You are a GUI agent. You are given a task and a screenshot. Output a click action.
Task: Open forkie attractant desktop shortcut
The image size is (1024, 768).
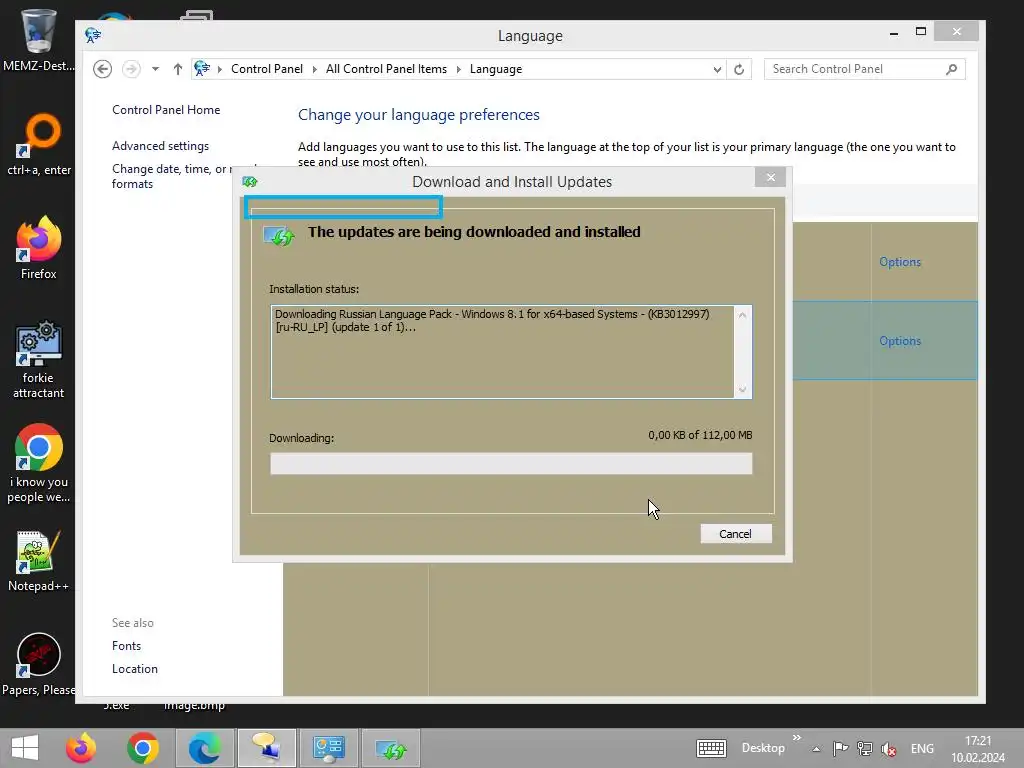39,359
